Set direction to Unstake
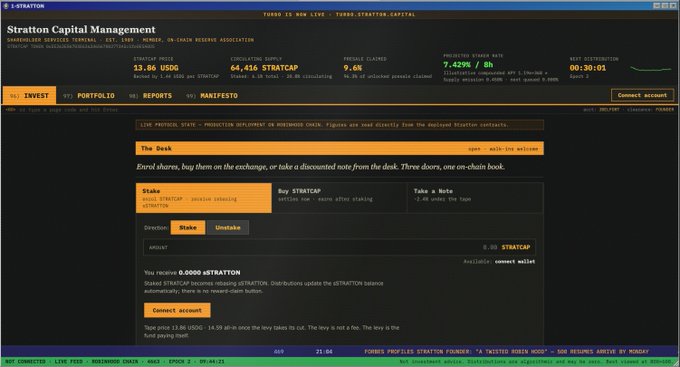Viewport: 680px width, 367px height. [x=228, y=227]
